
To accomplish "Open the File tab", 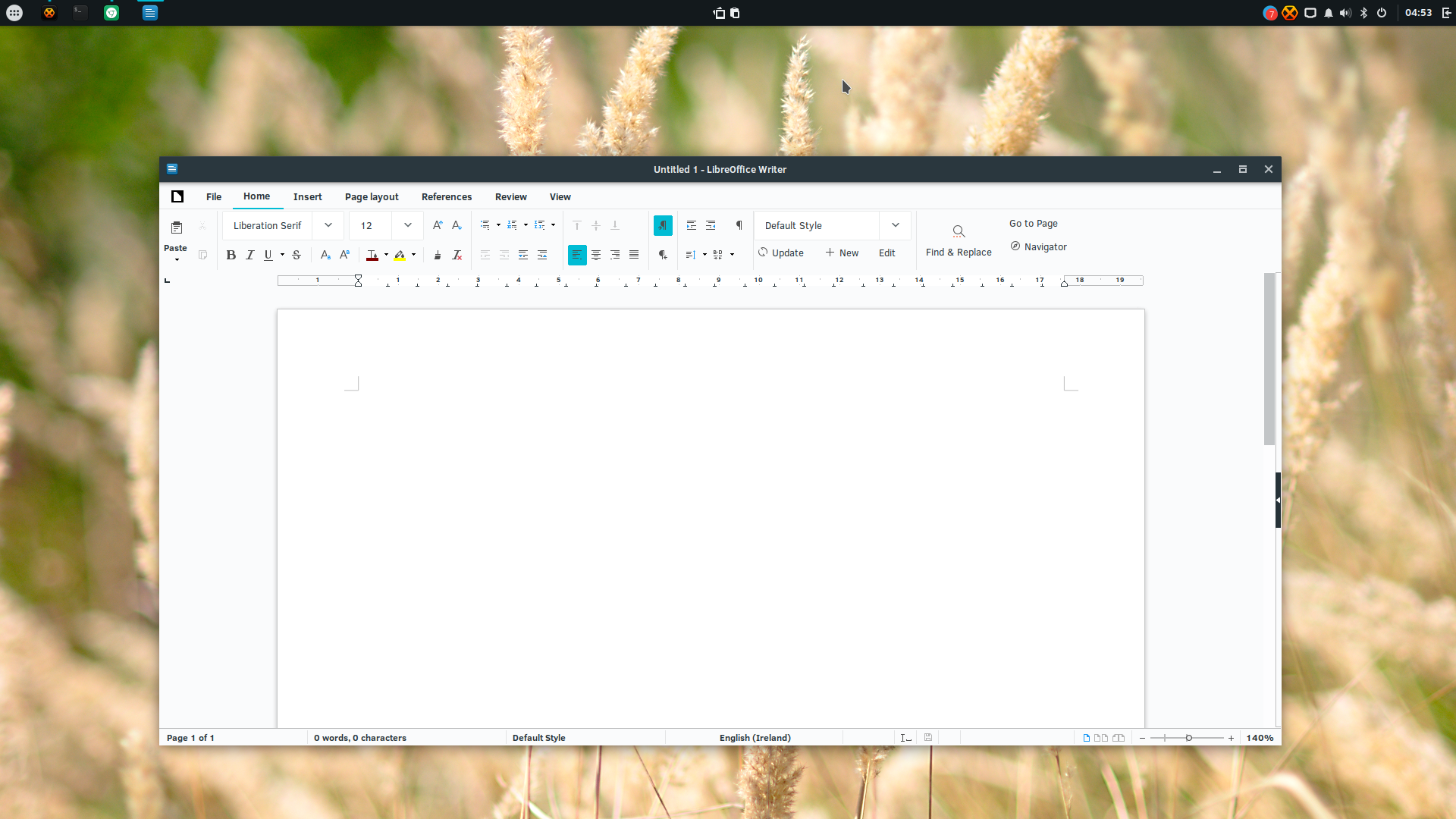I will tap(214, 196).
